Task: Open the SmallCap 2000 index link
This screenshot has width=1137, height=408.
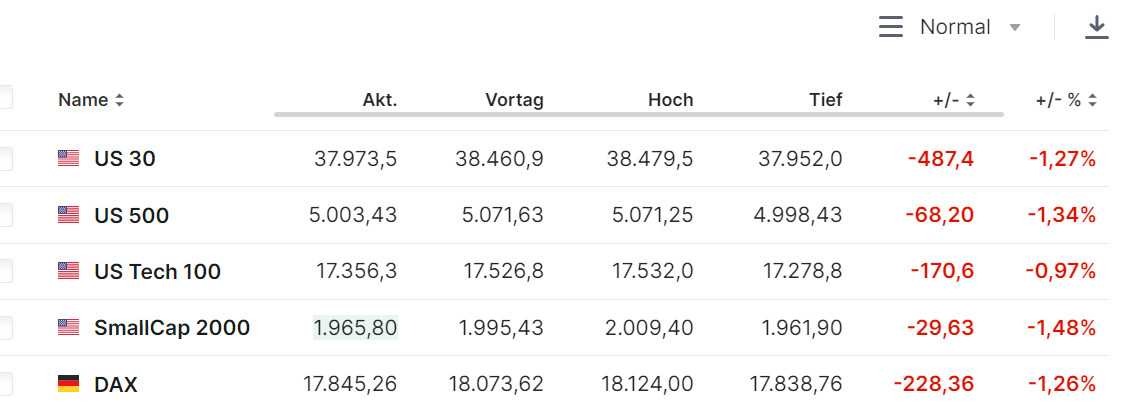Action: [x=172, y=327]
